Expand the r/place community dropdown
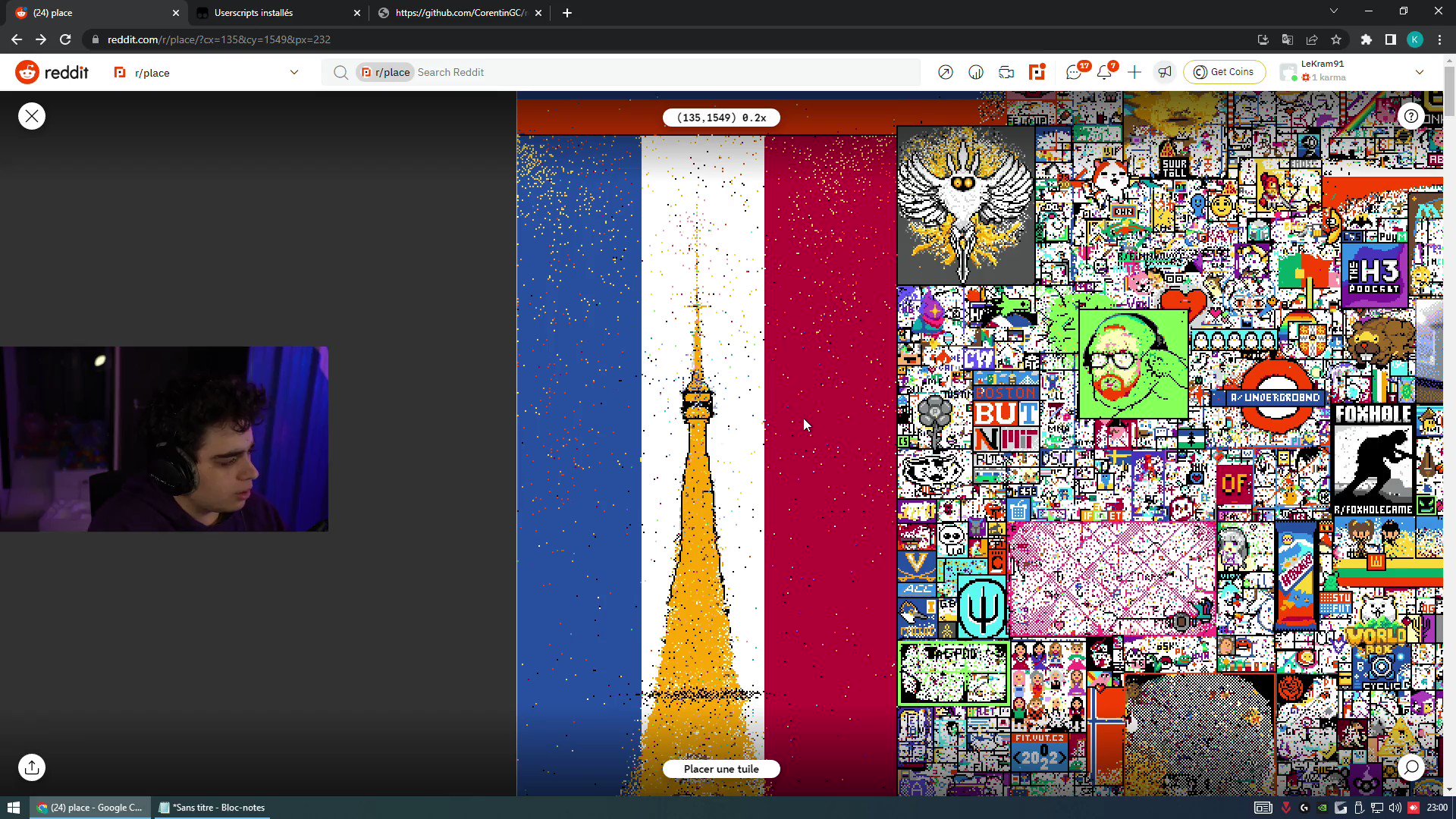The height and width of the screenshot is (819, 1456). click(294, 72)
